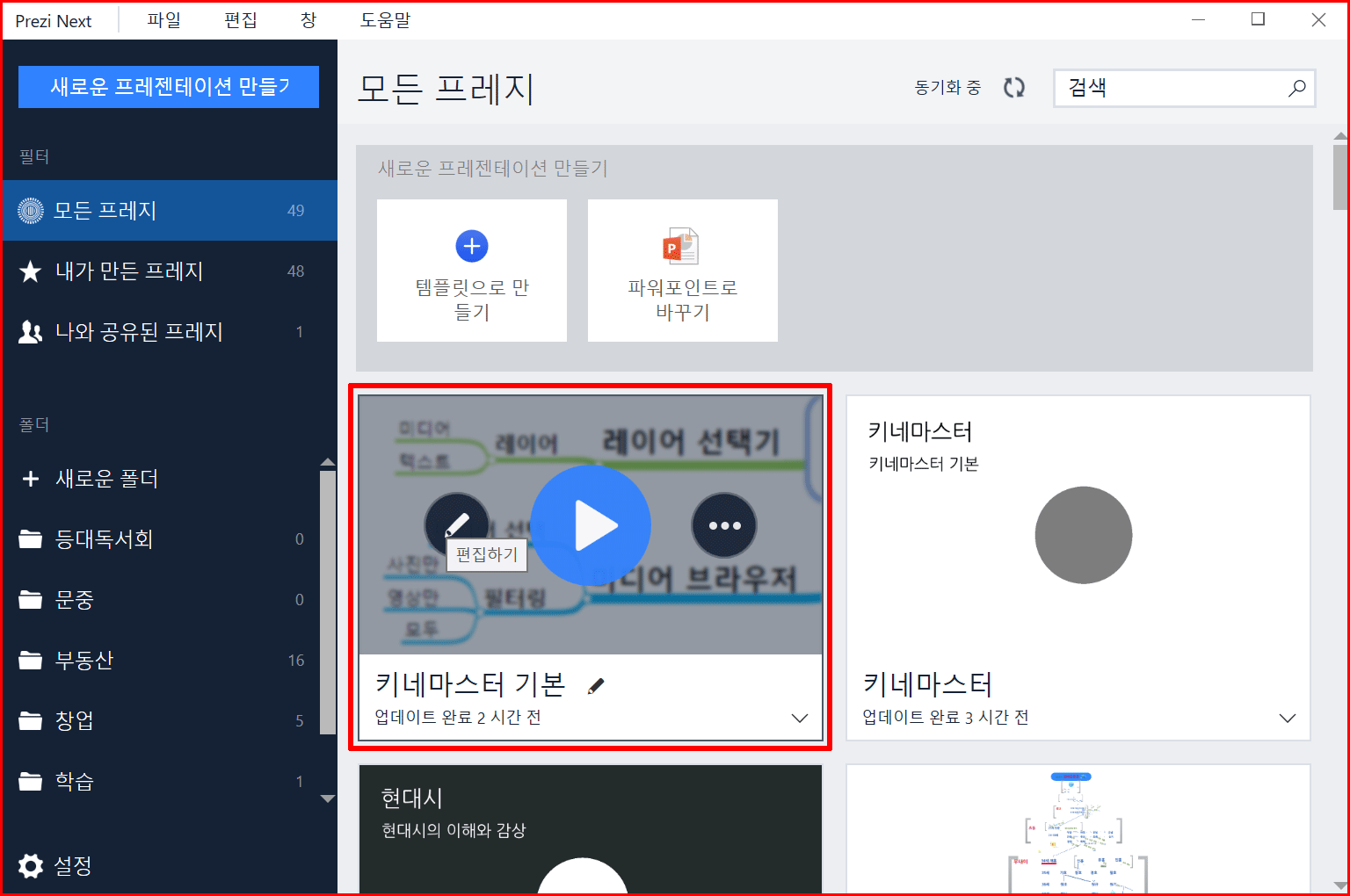Open the 도움말 menu
Screen dimensions: 1350x896
click(x=386, y=20)
